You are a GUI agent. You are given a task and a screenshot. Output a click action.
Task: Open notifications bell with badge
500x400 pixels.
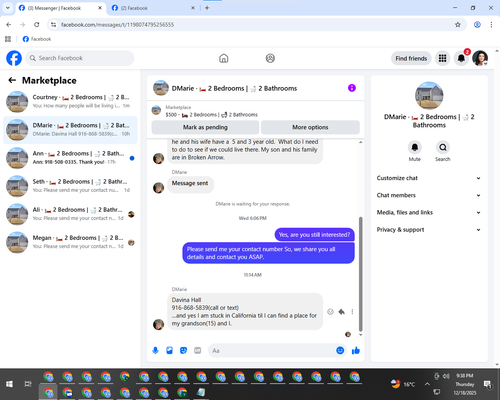pyautogui.click(x=461, y=58)
